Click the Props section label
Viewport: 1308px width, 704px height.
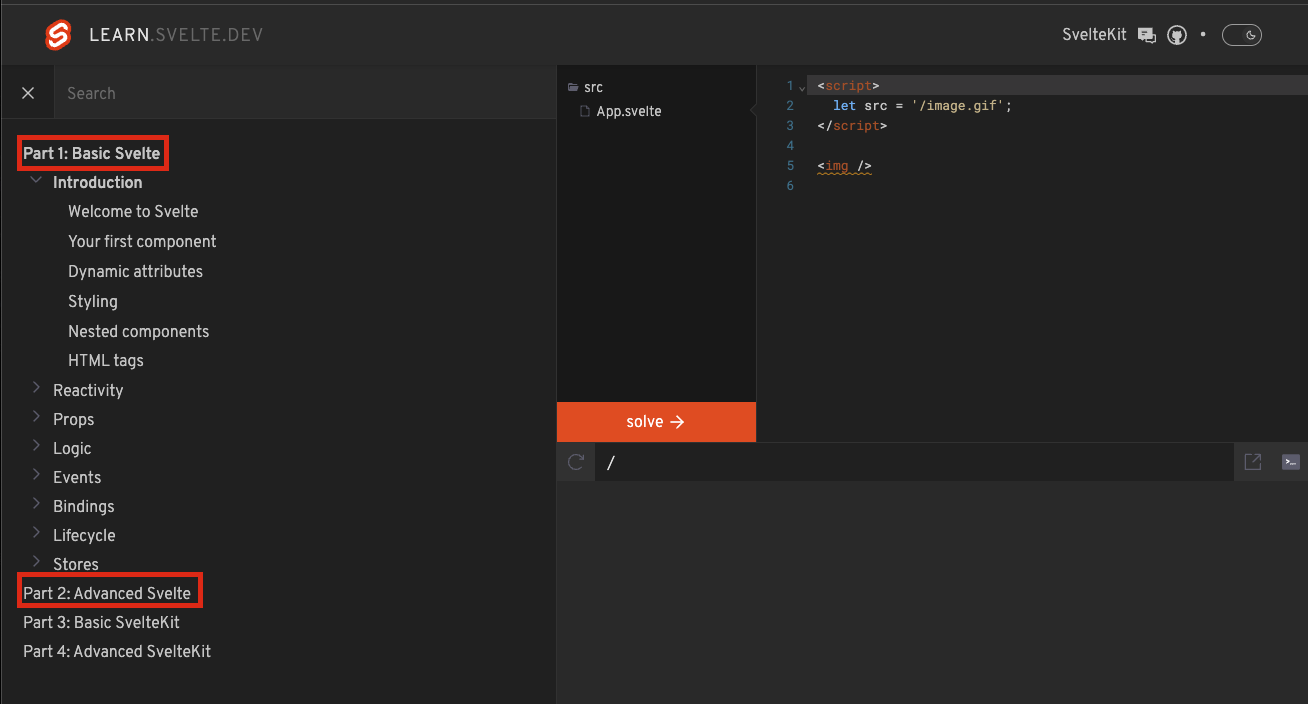point(73,419)
